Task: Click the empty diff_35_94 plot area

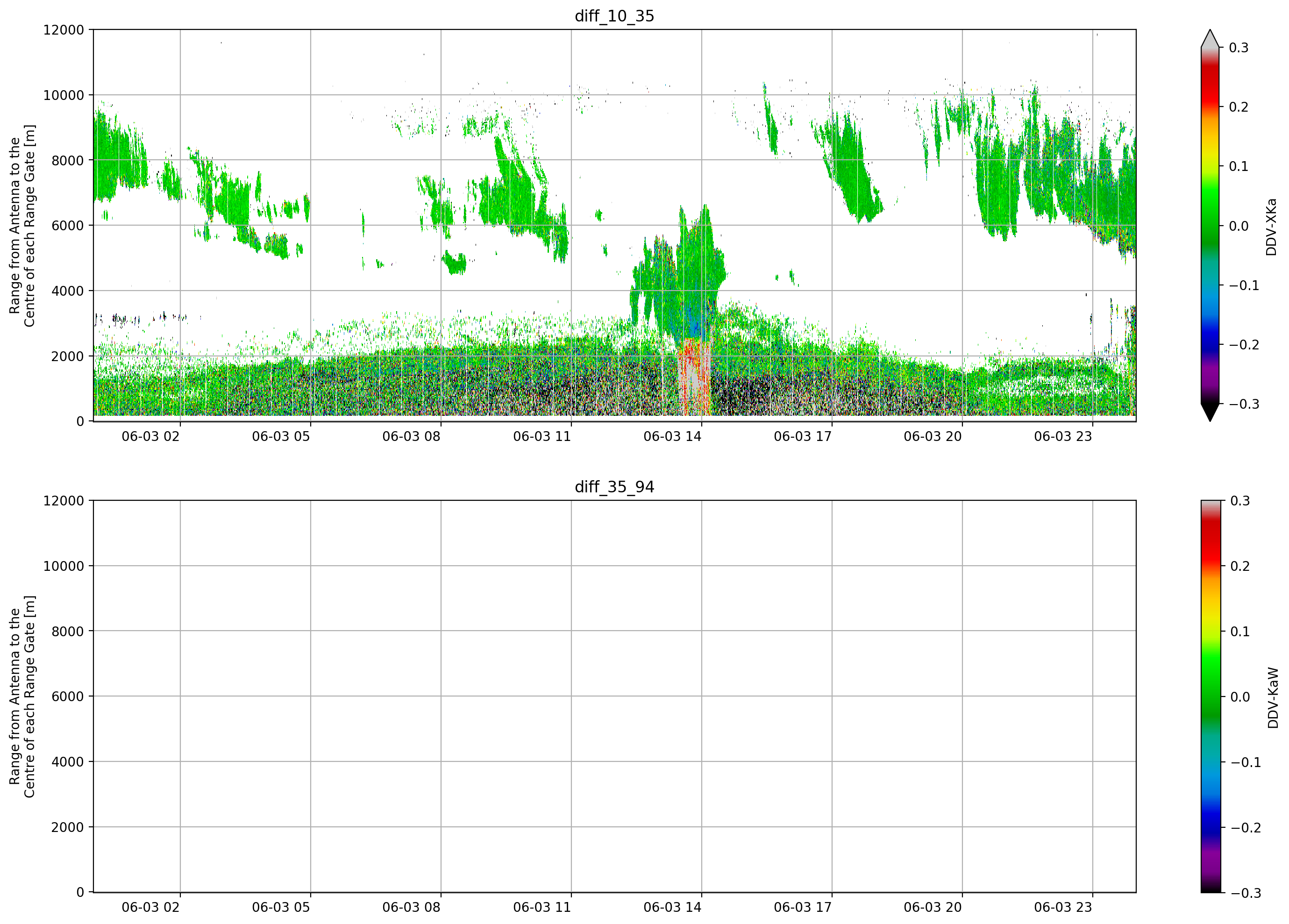Action: pyautogui.click(x=614, y=697)
